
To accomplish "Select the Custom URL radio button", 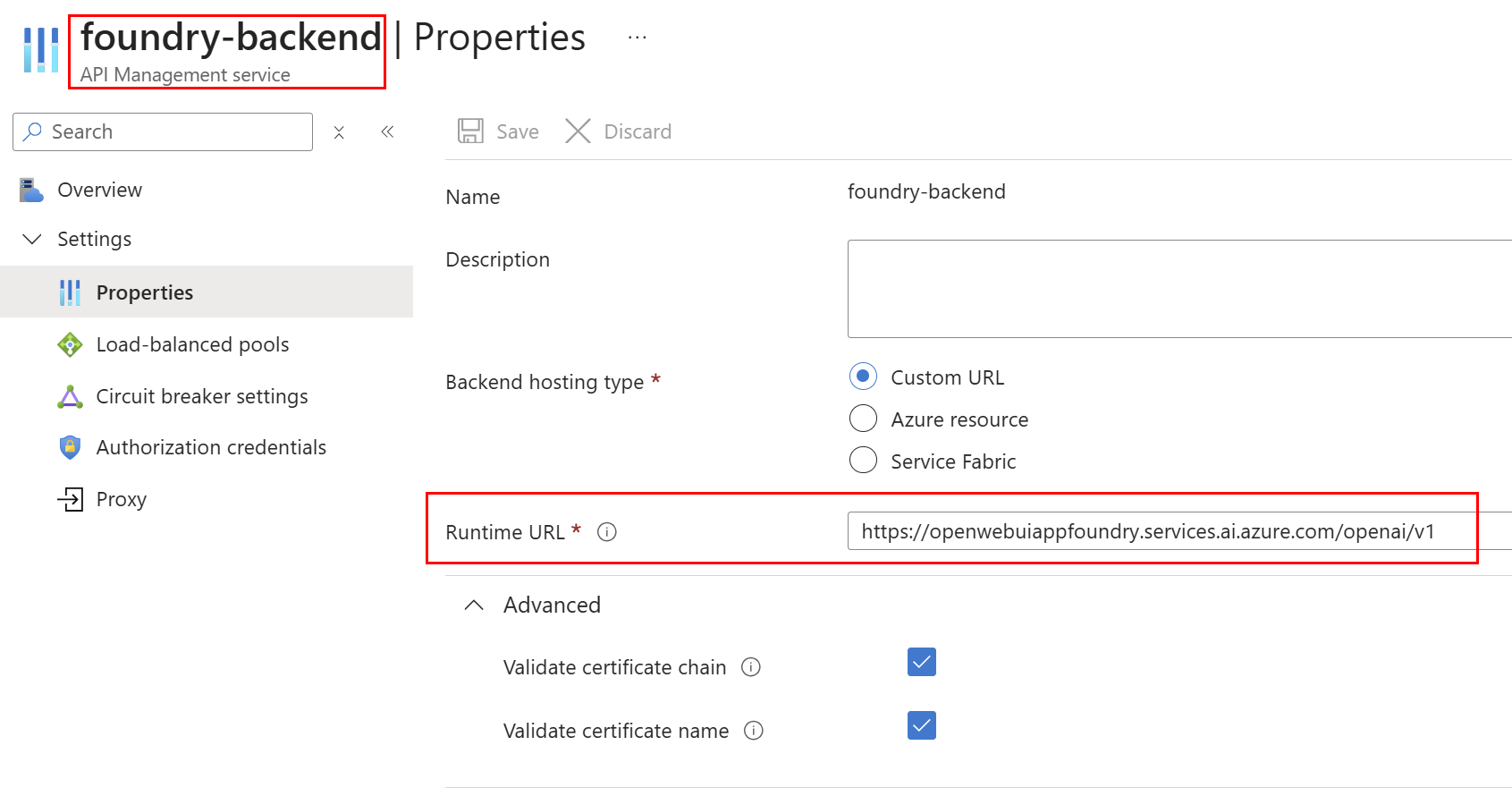I will tap(863, 377).
